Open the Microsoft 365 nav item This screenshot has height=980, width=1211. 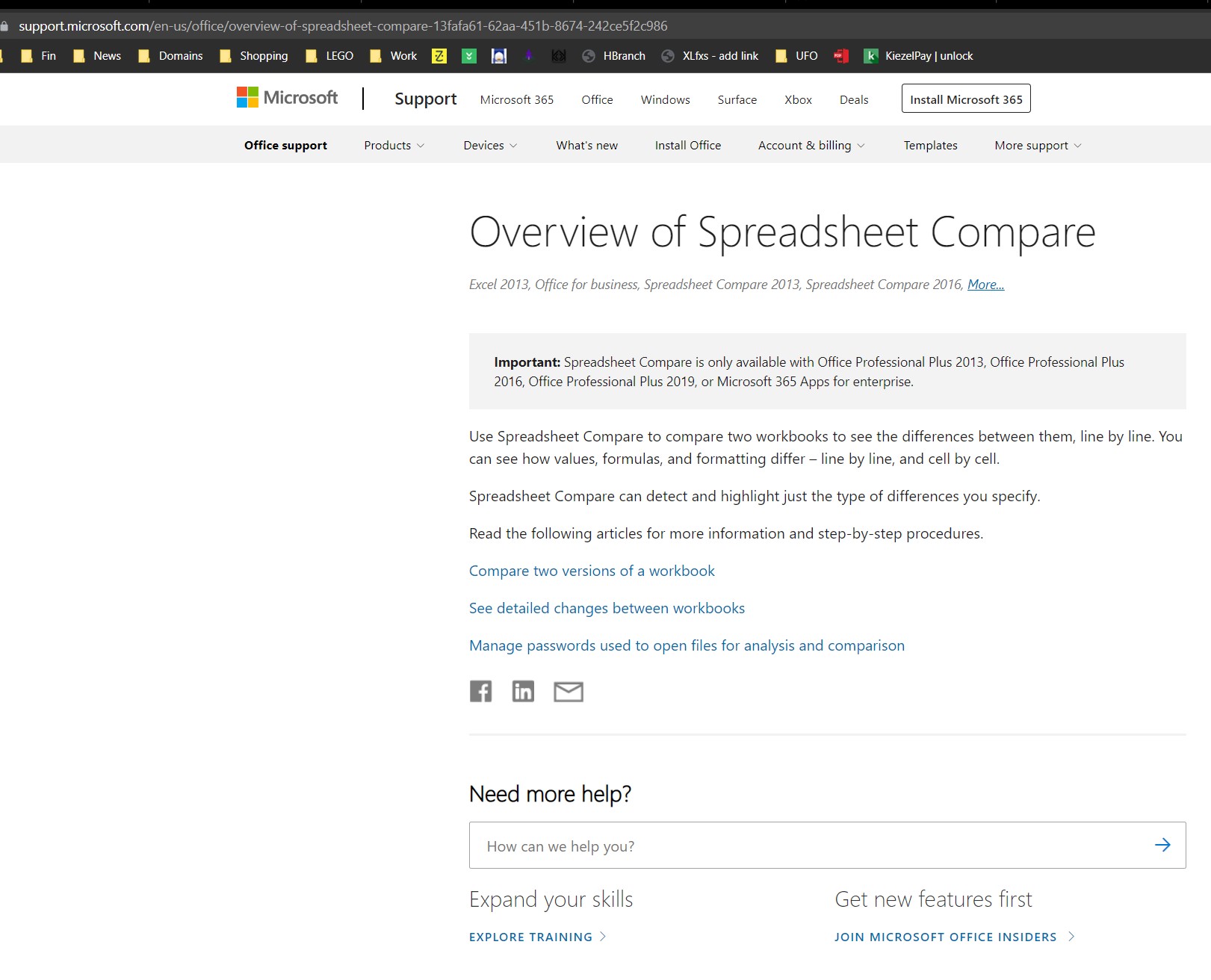517,99
